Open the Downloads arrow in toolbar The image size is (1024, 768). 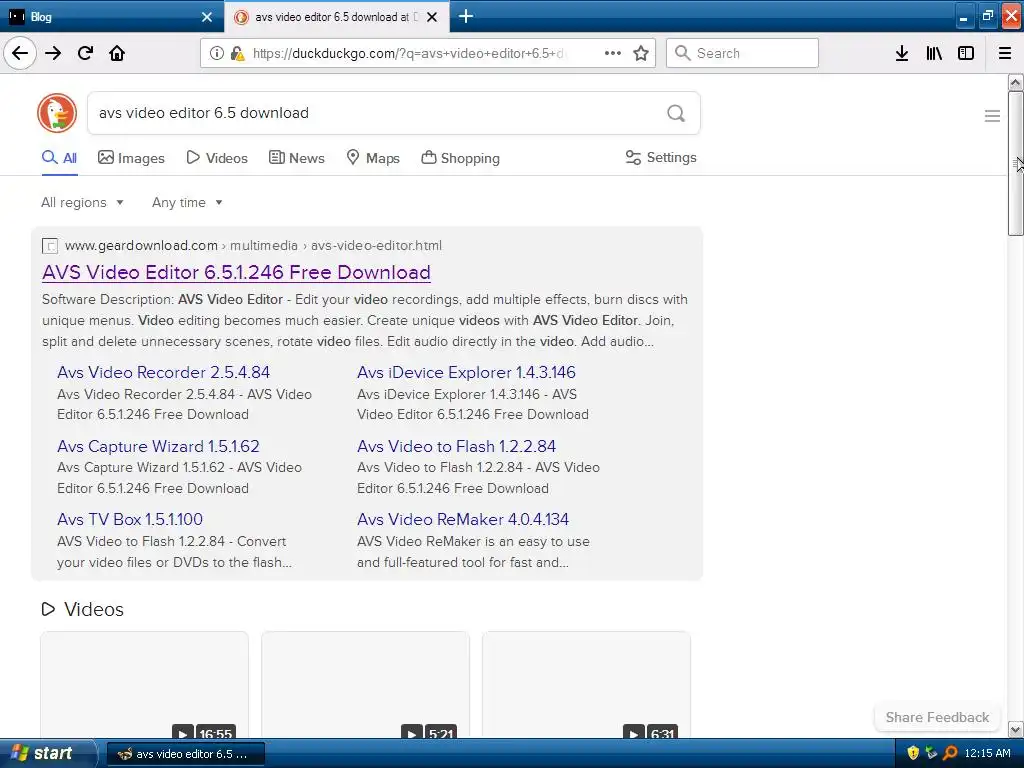pos(902,53)
